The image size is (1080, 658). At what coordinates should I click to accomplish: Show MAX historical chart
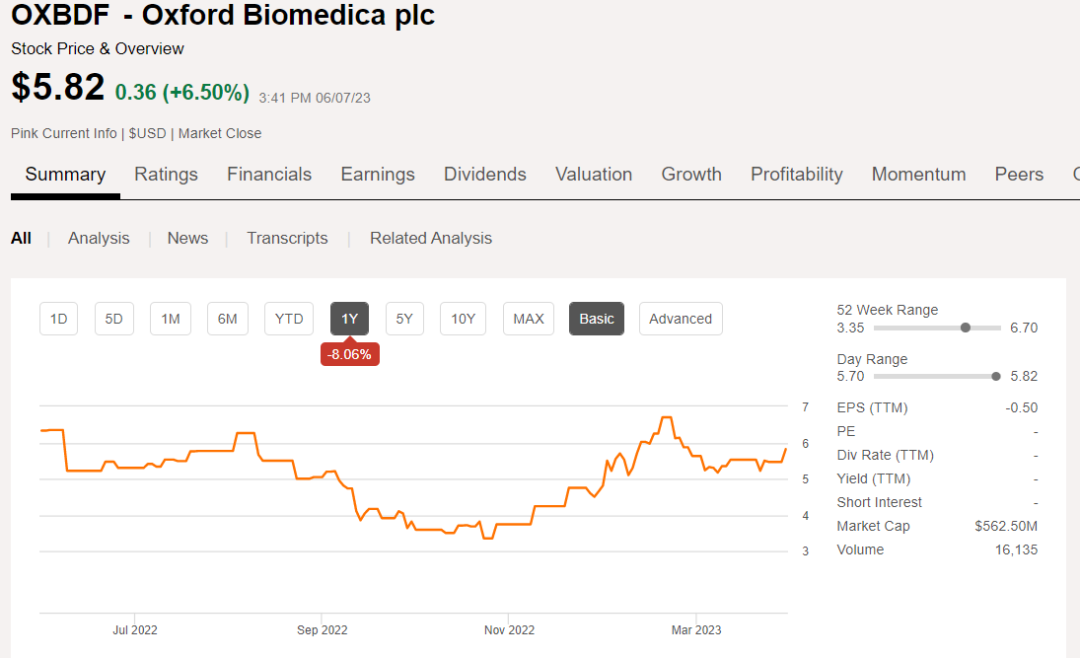528,319
